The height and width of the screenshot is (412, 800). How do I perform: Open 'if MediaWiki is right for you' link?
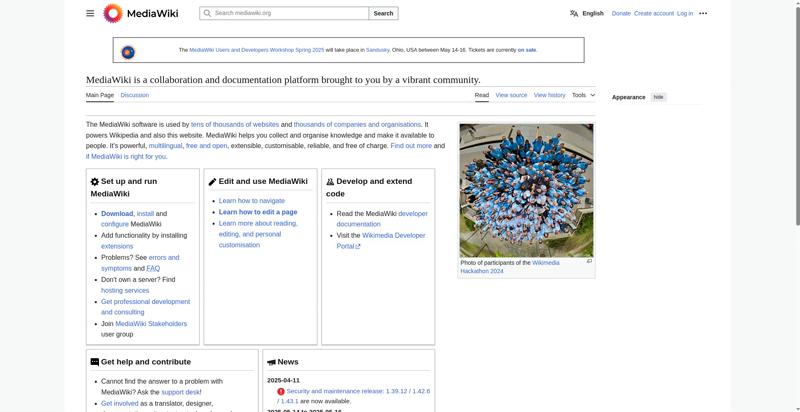click(126, 157)
